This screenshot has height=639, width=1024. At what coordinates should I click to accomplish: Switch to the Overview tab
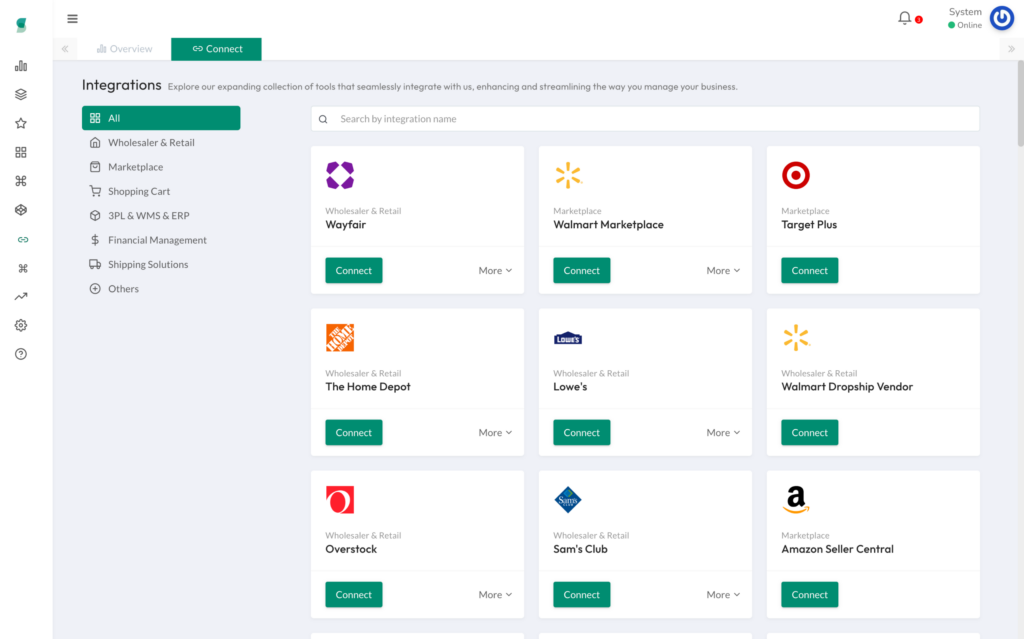124,49
